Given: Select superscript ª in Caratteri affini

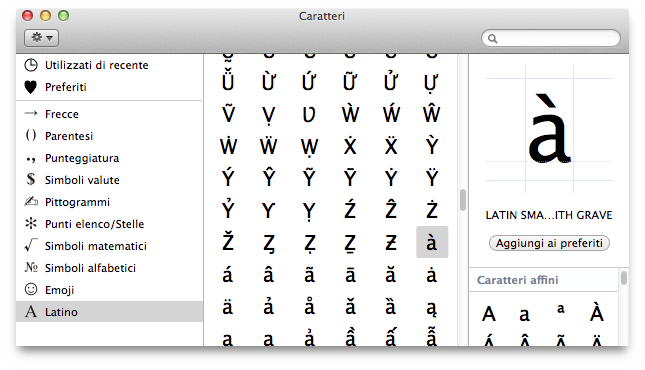Looking at the screenshot, I should point(560,309).
